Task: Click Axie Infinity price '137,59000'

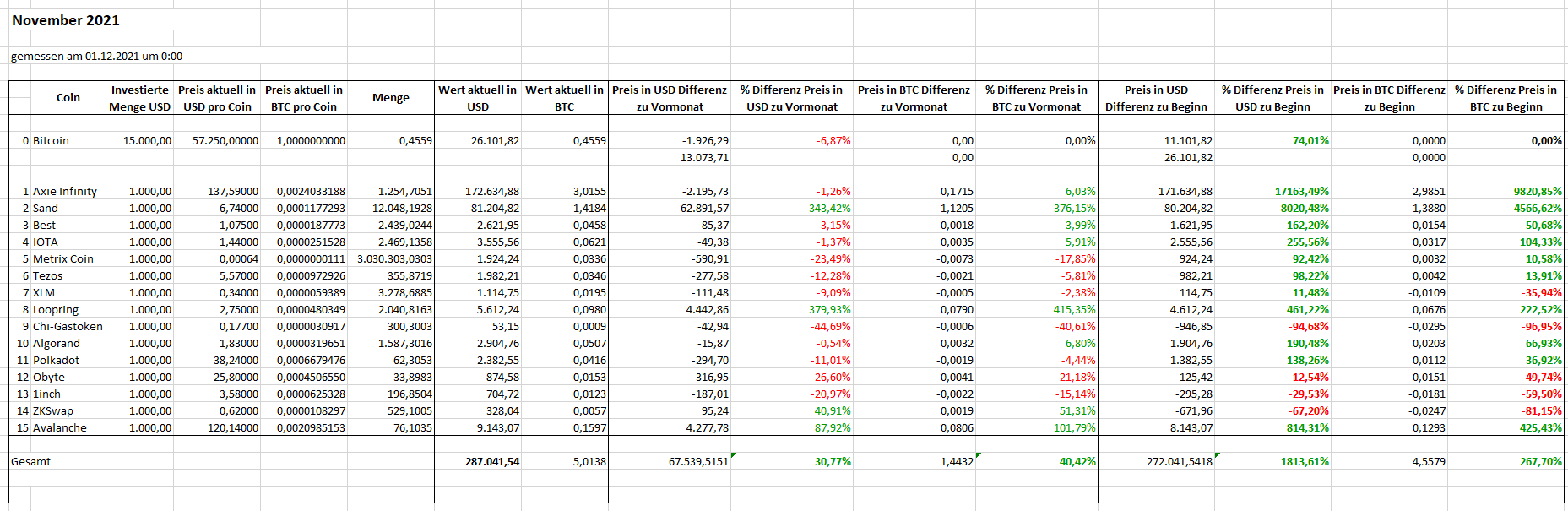Action: click(x=233, y=192)
